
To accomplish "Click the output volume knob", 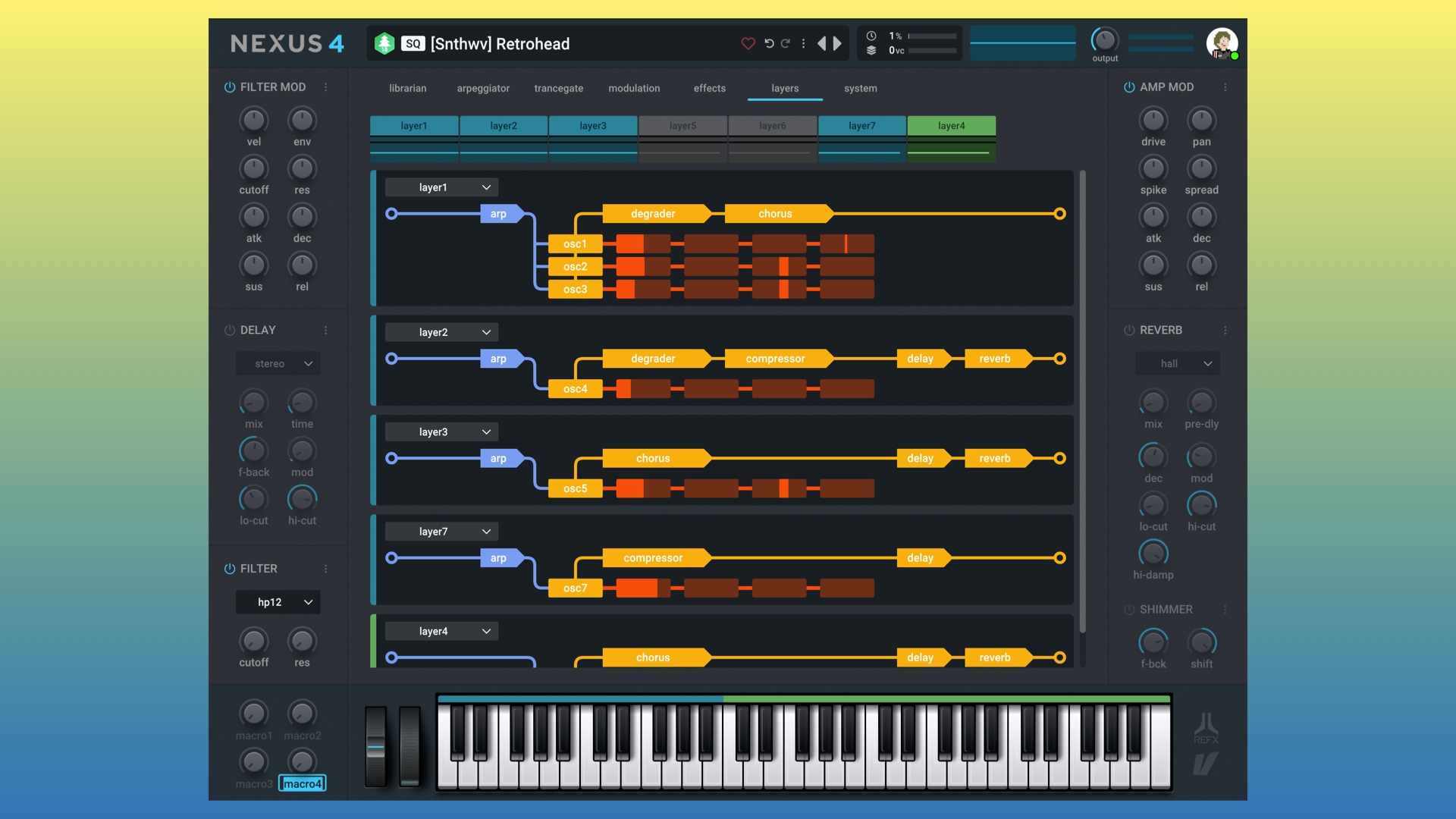I will click(x=1105, y=39).
